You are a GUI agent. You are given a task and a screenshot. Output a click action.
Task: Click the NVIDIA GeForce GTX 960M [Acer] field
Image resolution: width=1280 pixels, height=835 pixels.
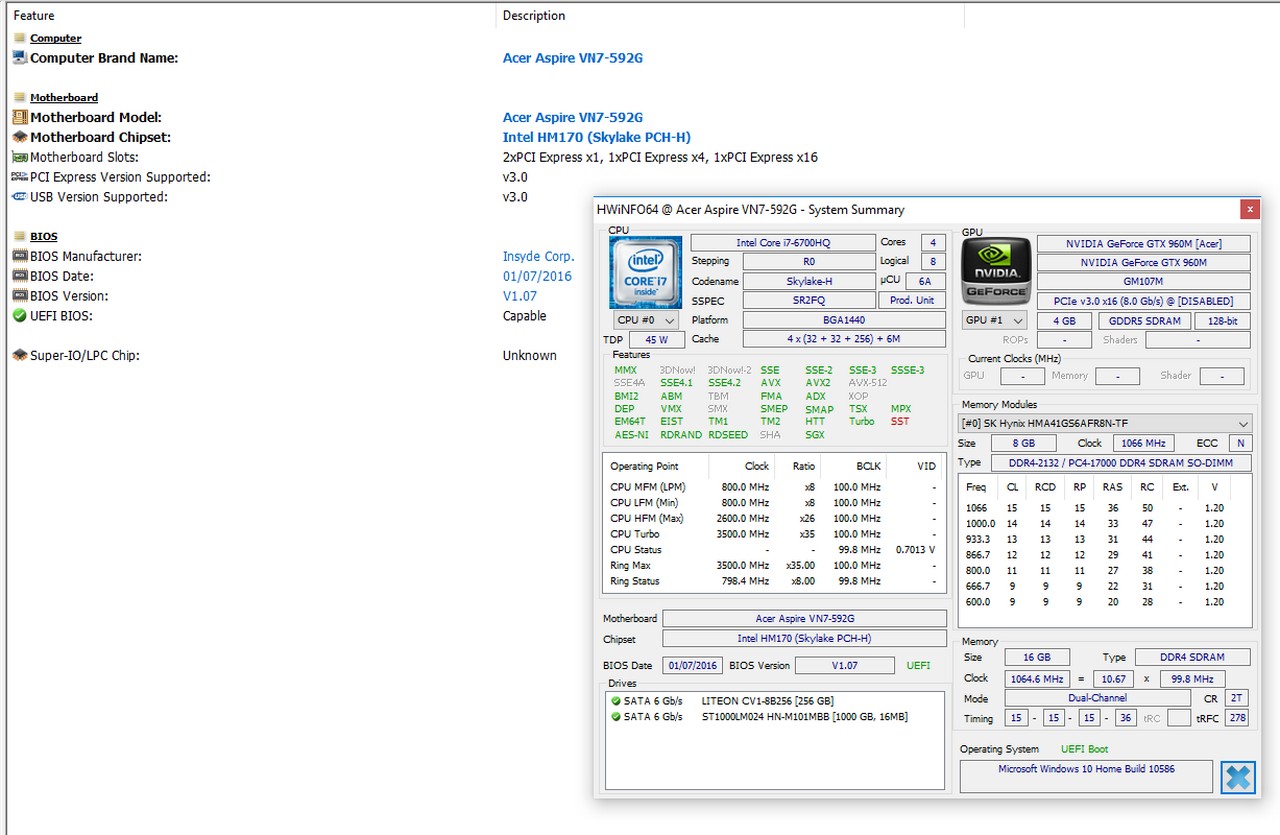tap(1144, 243)
